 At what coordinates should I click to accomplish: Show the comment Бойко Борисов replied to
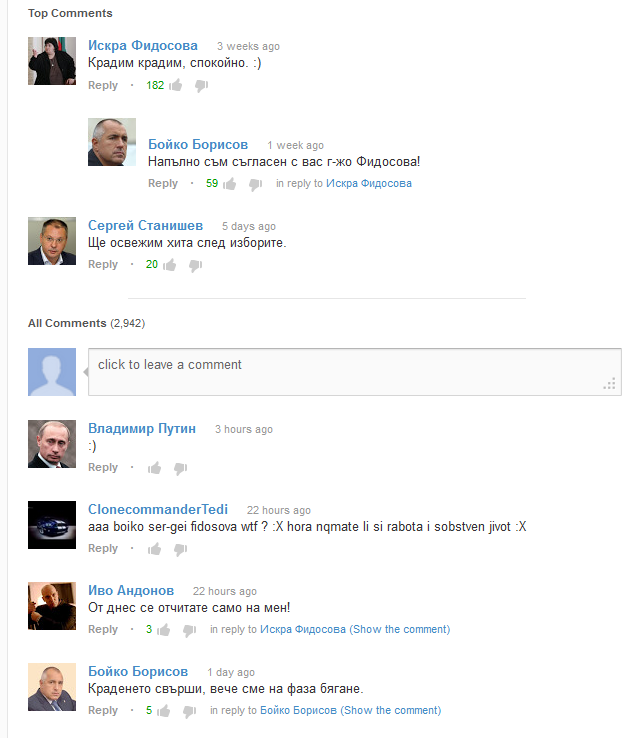coord(392,710)
